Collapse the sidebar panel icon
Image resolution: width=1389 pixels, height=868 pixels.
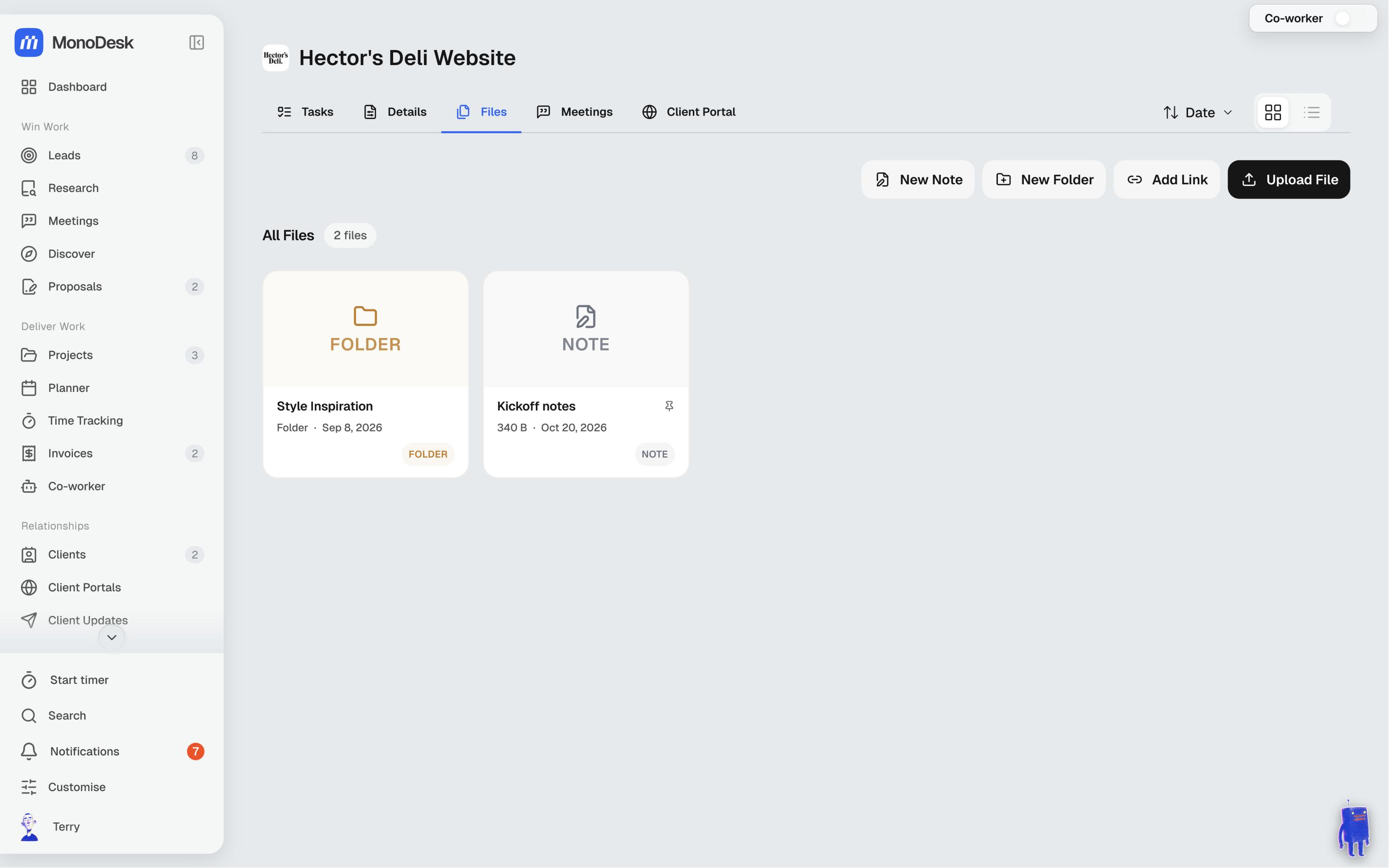pyautogui.click(x=196, y=42)
